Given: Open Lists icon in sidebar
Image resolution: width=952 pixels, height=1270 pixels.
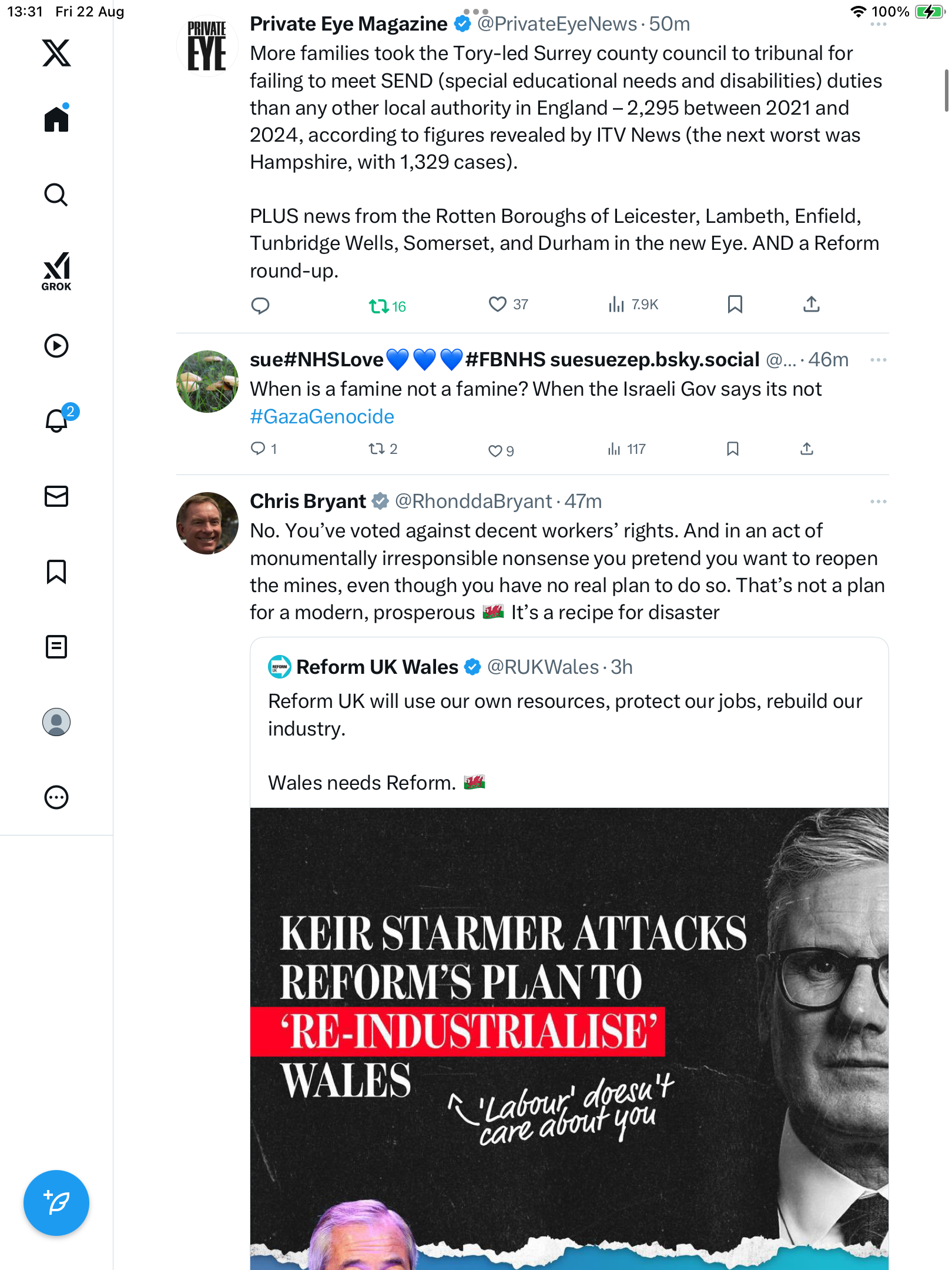Looking at the screenshot, I should click(x=56, y=647).
